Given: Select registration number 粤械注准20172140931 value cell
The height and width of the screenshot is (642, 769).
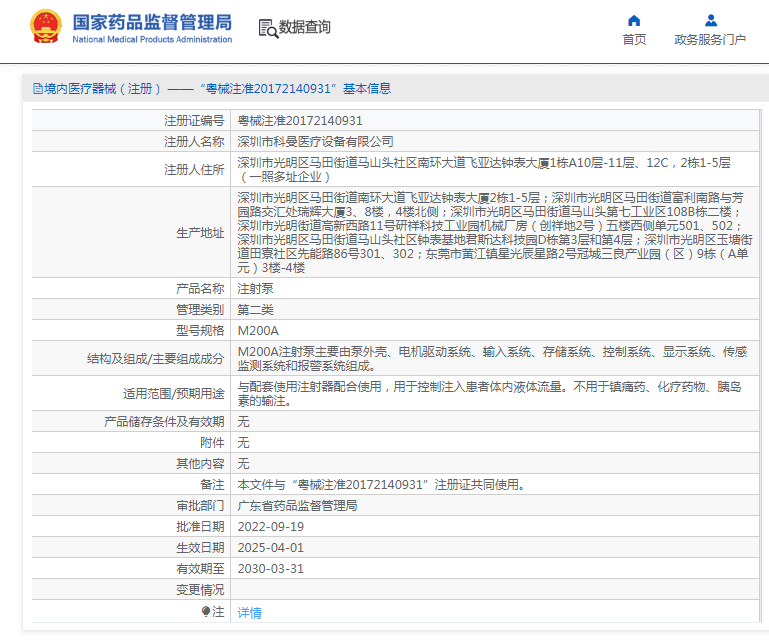Looking at the screenshot, I should pyautogui.click(x=494, y=121).
